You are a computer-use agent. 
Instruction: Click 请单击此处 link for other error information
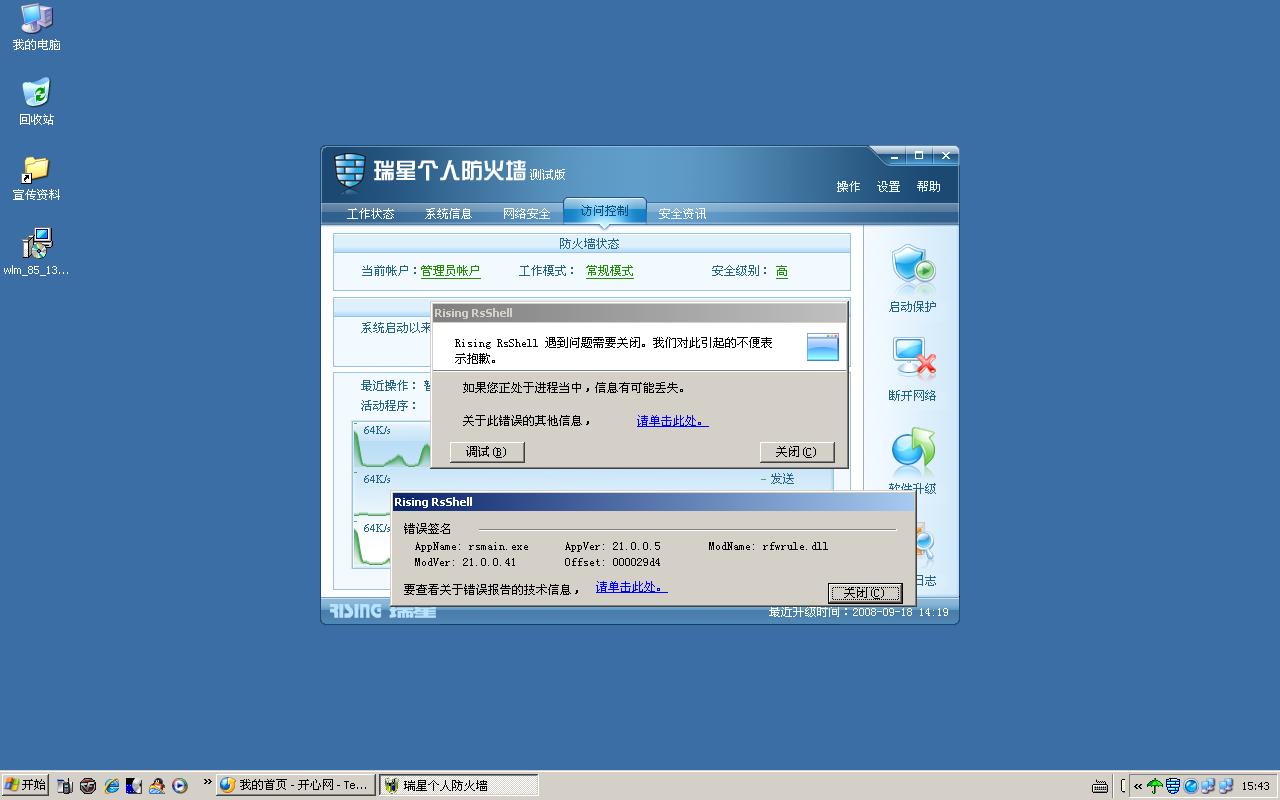coord(672,421)
